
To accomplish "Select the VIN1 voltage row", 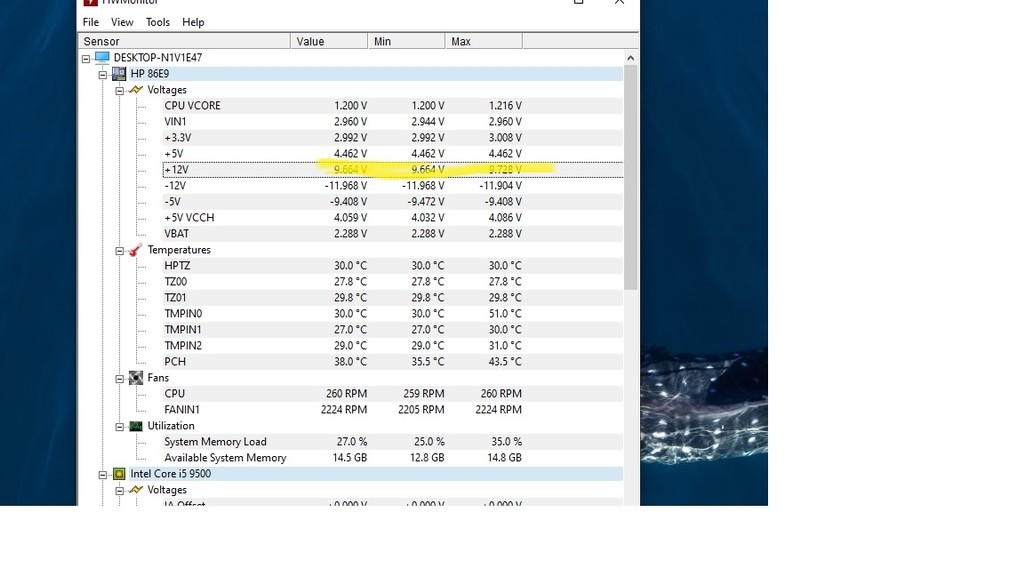I will [x=392, y=121].
